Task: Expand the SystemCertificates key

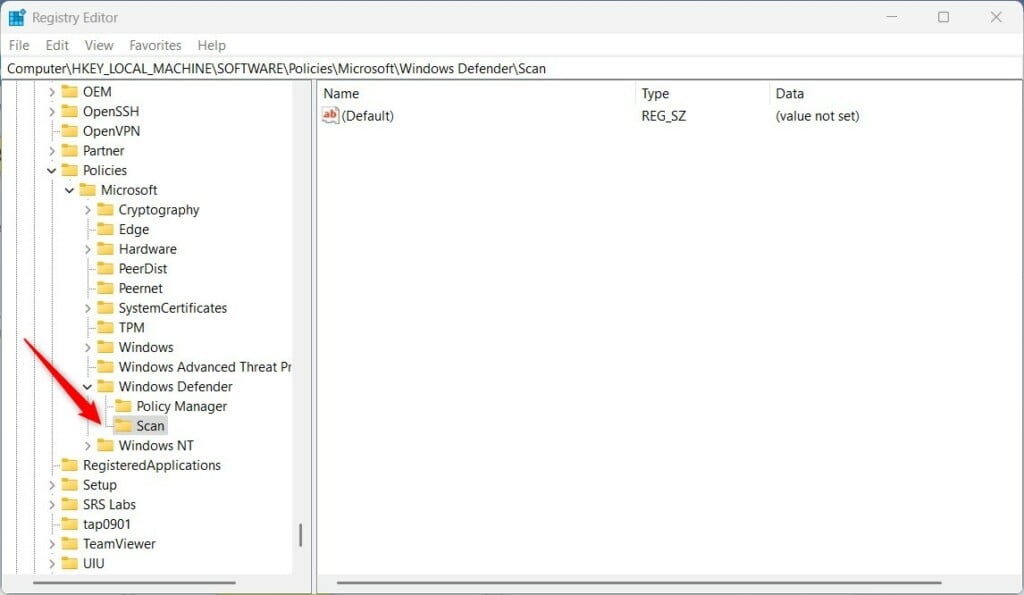Action: click(x=88, y=308)
